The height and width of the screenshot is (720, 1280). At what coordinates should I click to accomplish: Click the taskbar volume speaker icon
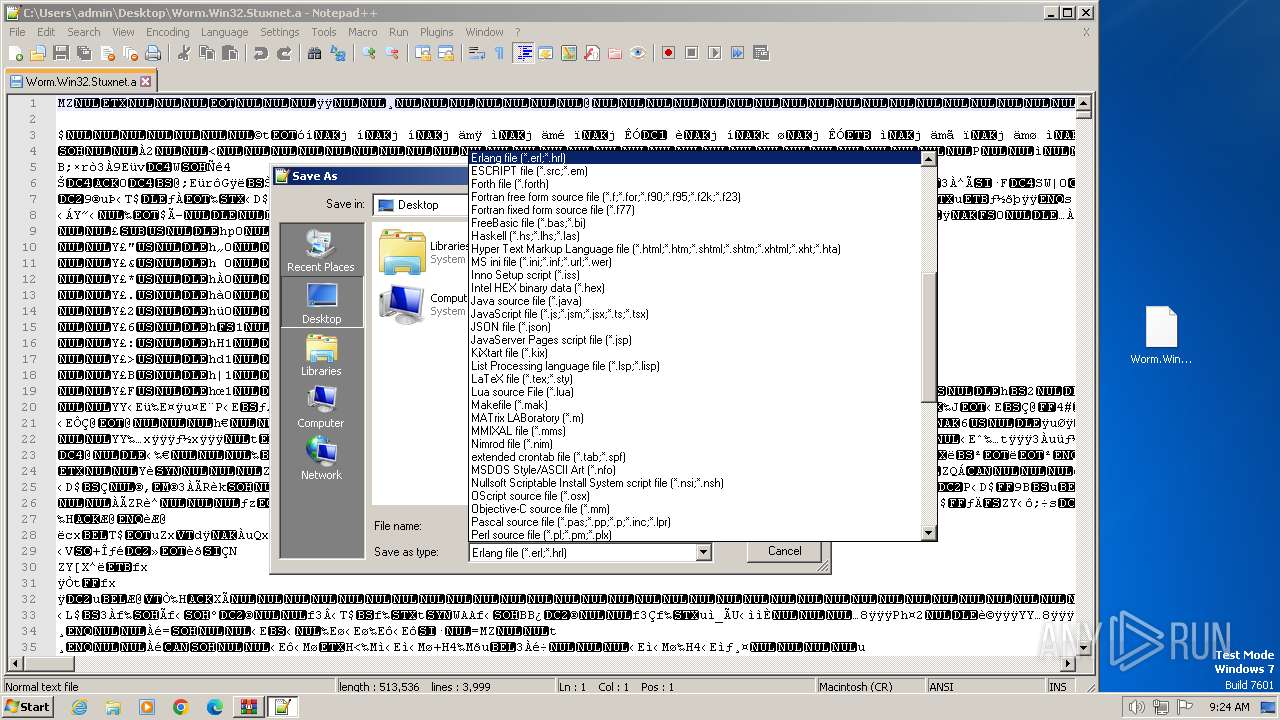tap(1137, 707)
